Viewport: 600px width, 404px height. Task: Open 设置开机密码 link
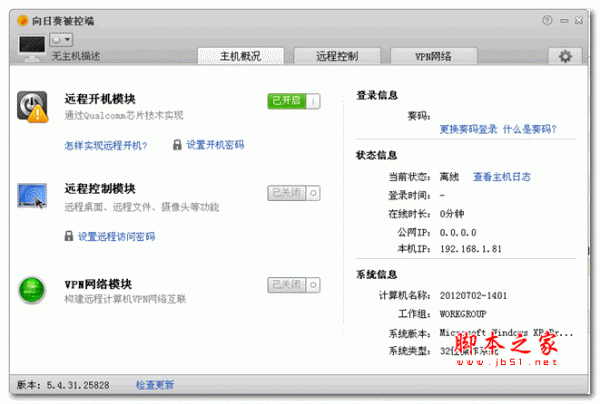[x=215, y=145]
